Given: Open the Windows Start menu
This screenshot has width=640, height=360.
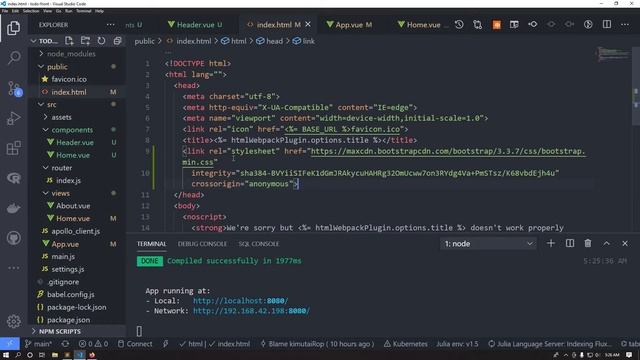Looking at the screenshot, I should click(x=6, y=355).
